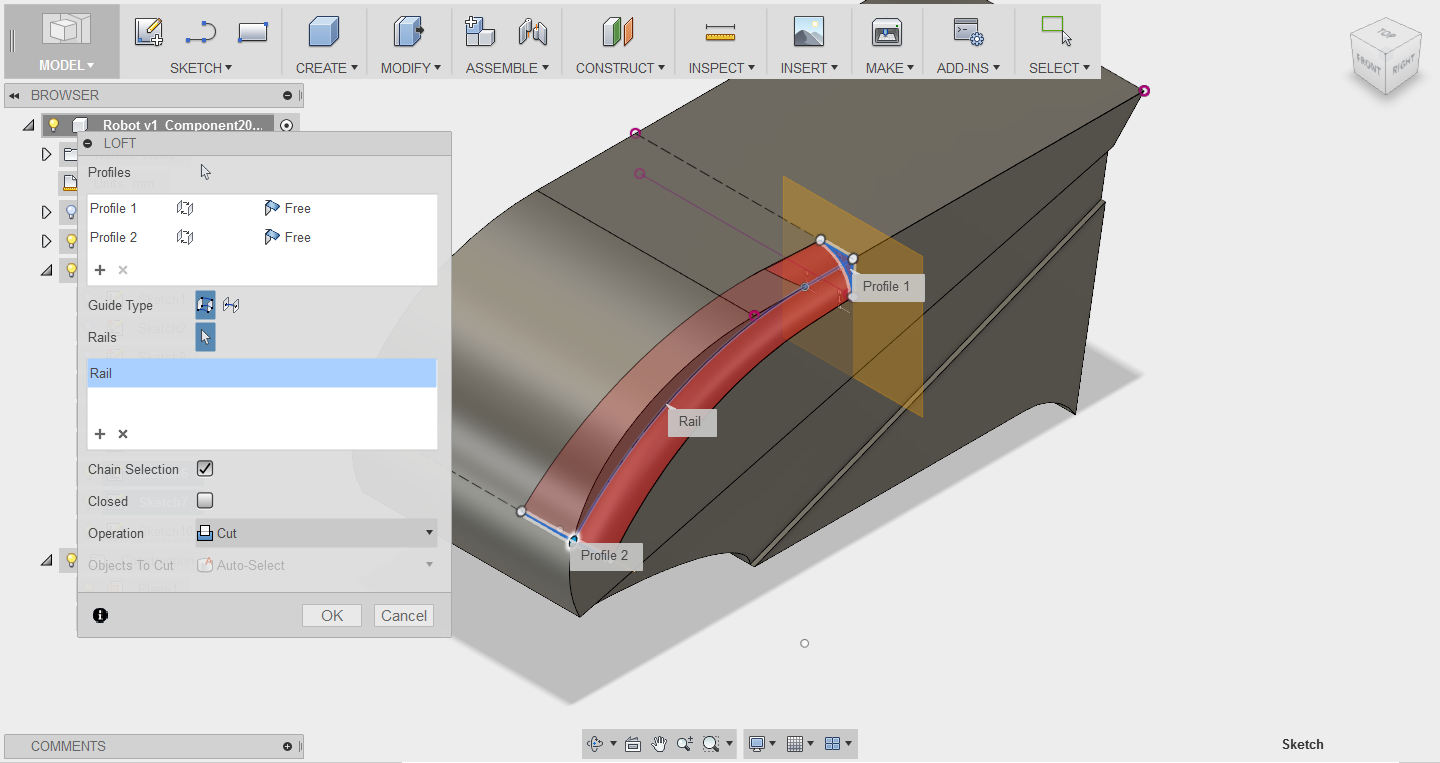Open the Operation dropdown set to Cut
The width and height of the screenshot is (1440, 763).
[x=316, y=533]
